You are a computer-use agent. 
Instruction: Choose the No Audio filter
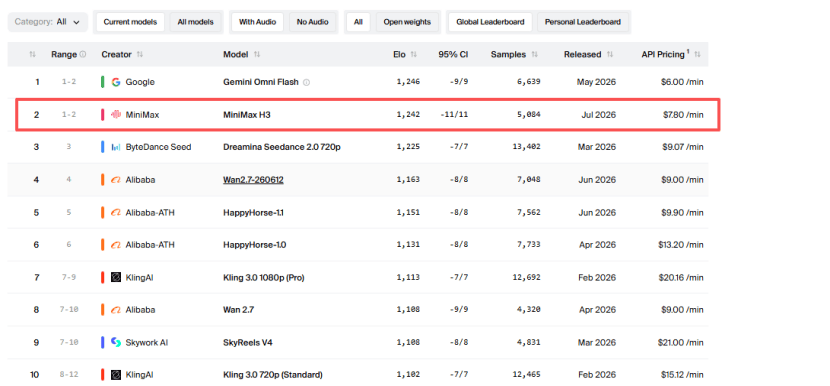[x=312, y=22]
